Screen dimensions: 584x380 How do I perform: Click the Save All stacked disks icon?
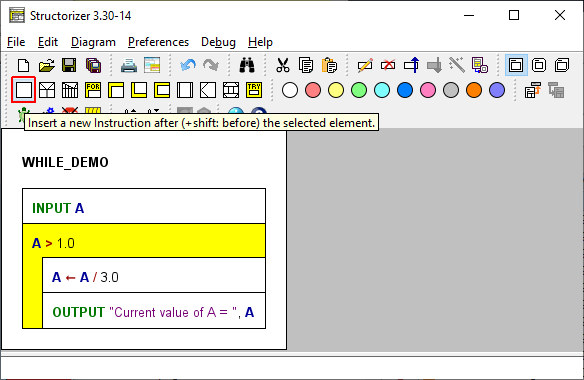93,66
